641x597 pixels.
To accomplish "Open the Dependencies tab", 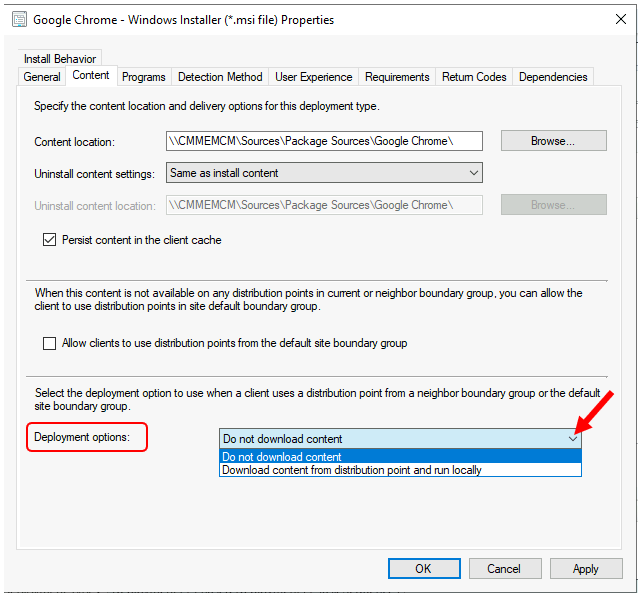I will tap(553, 77).
